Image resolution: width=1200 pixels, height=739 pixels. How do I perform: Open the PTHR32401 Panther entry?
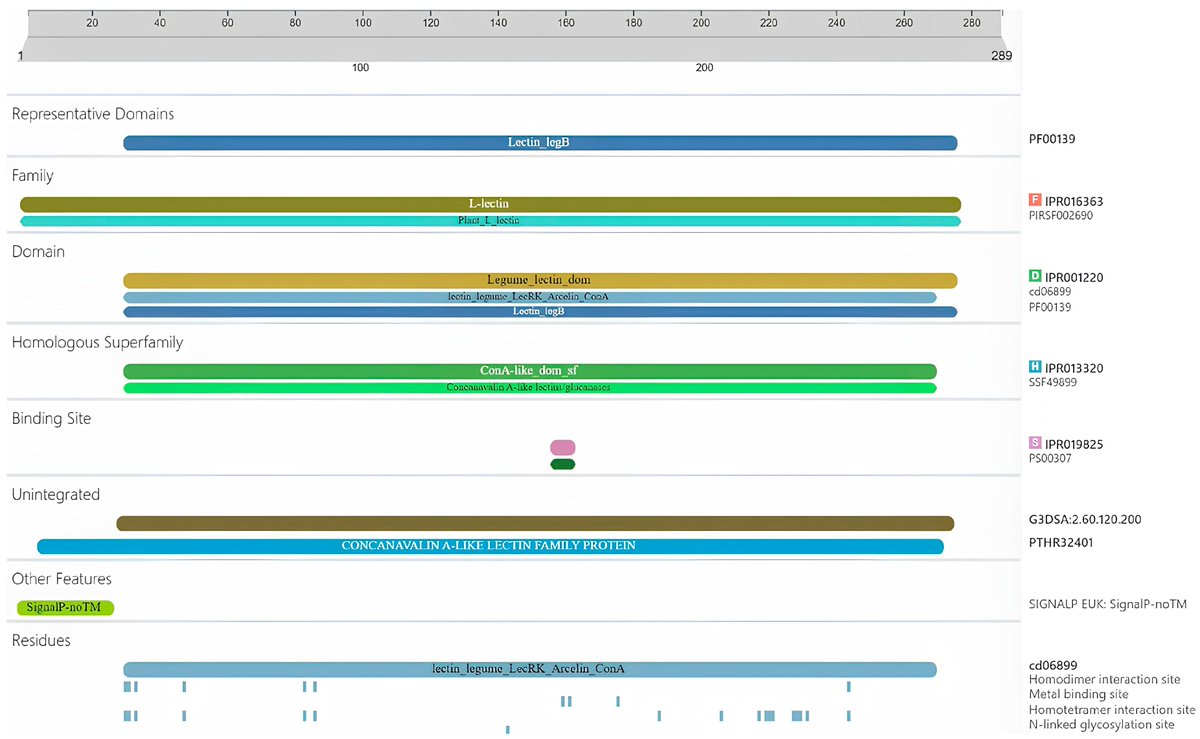pos(1064,542)
